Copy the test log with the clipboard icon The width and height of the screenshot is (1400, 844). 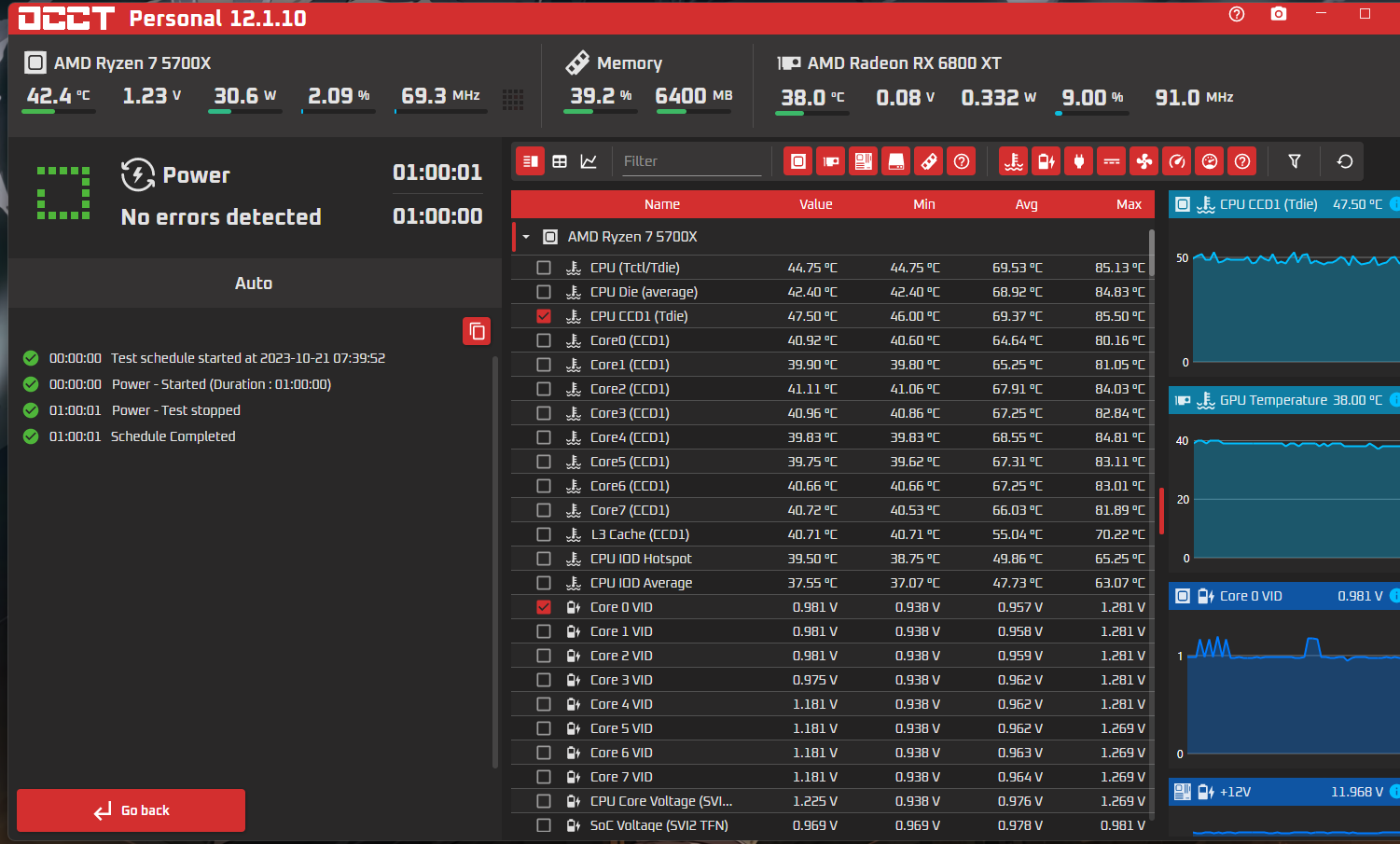(x=477, y=331)
